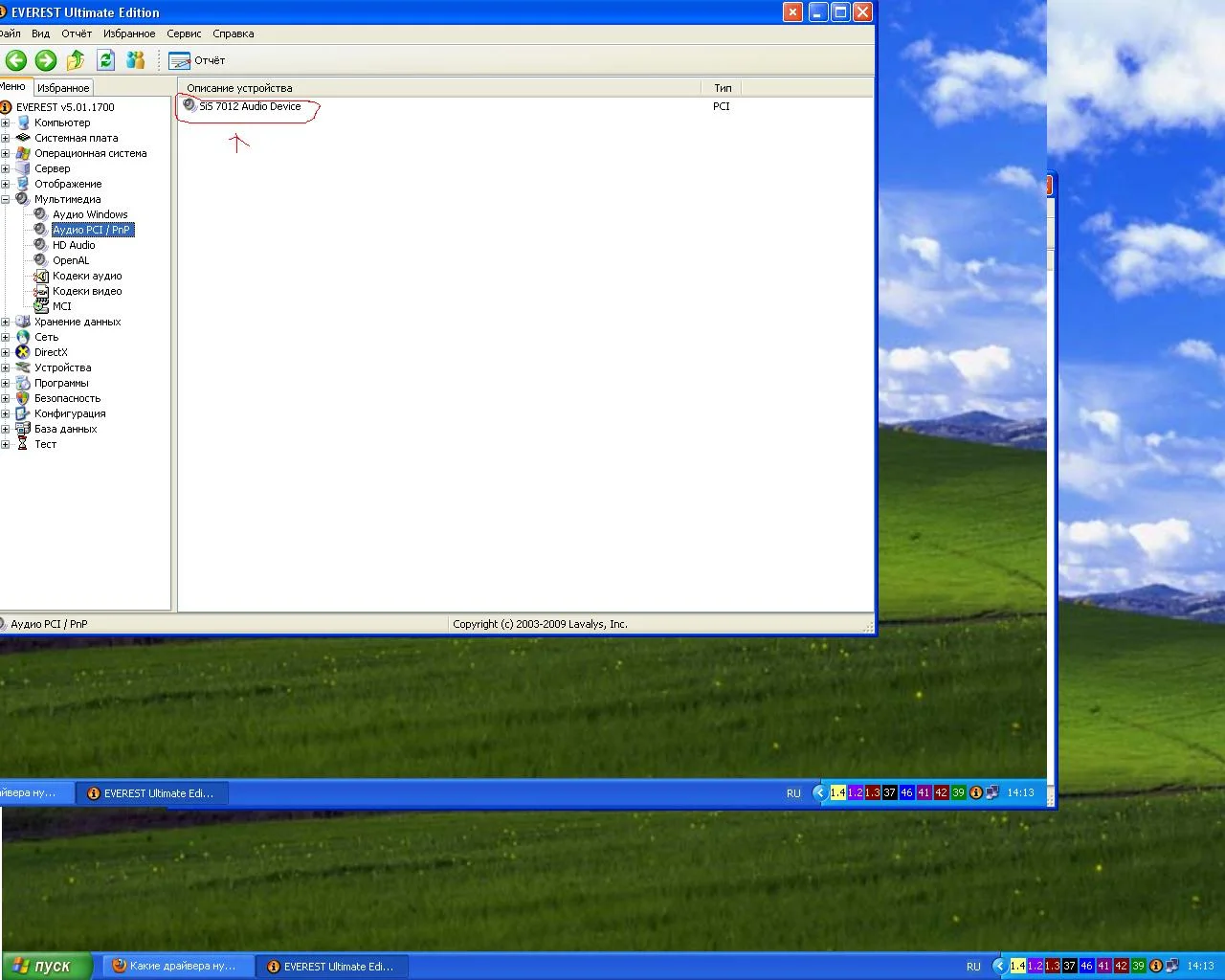
Task: Click the Безопасность shield icon
Action: click(23, 398)
